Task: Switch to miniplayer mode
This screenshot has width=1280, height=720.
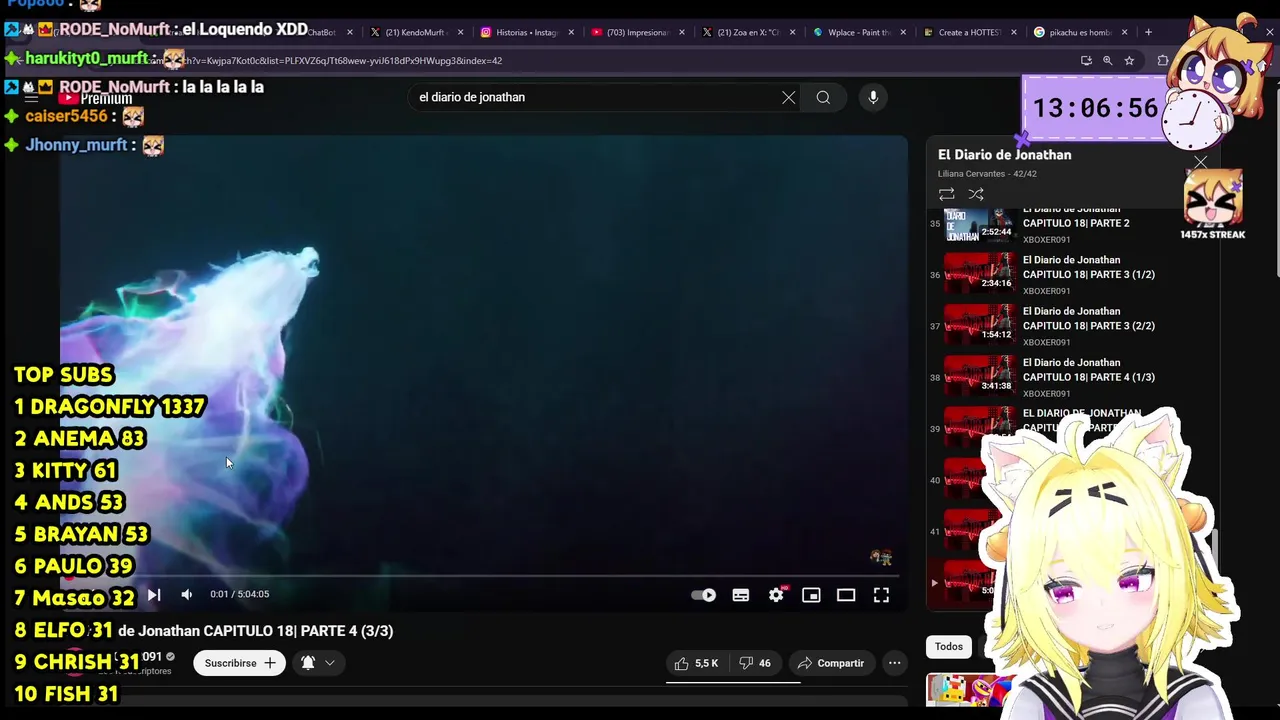Action: pyautogui.click(x=811, y=595)
